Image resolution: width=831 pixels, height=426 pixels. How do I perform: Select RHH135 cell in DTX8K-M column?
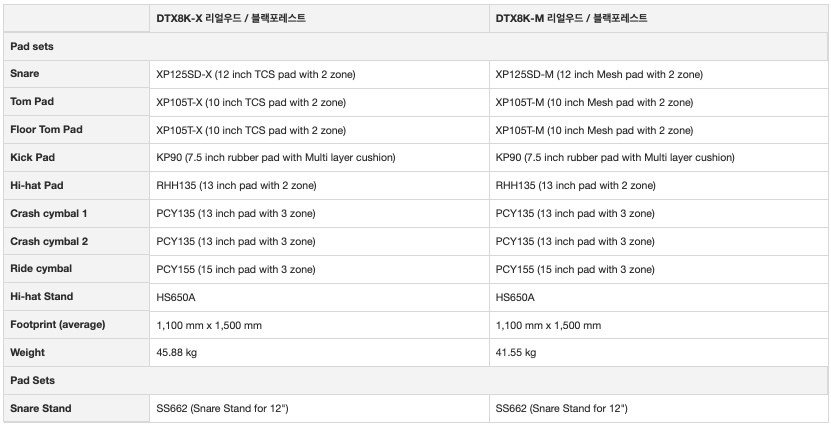tap(576, 185)
